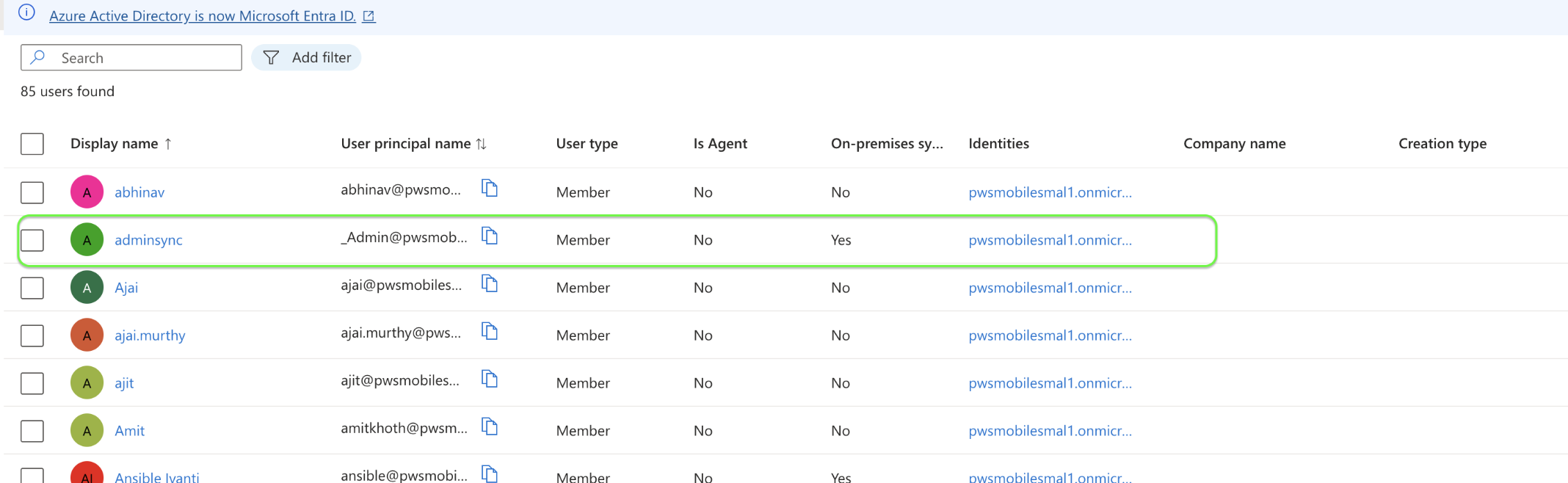Open the Microsoft Entra ID announcement link
The width and height of the screenshot is (1568, 483).
pos(203,16)
